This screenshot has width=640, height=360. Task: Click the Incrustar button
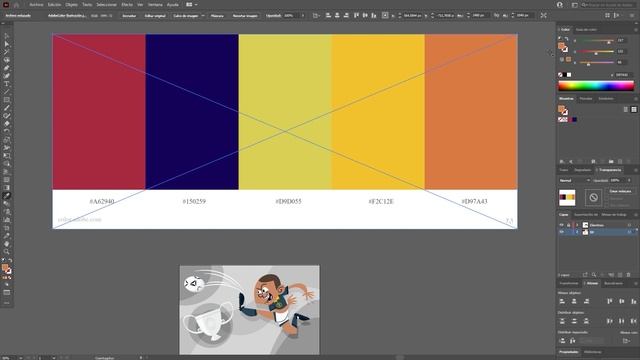click(x=129, y=16)
